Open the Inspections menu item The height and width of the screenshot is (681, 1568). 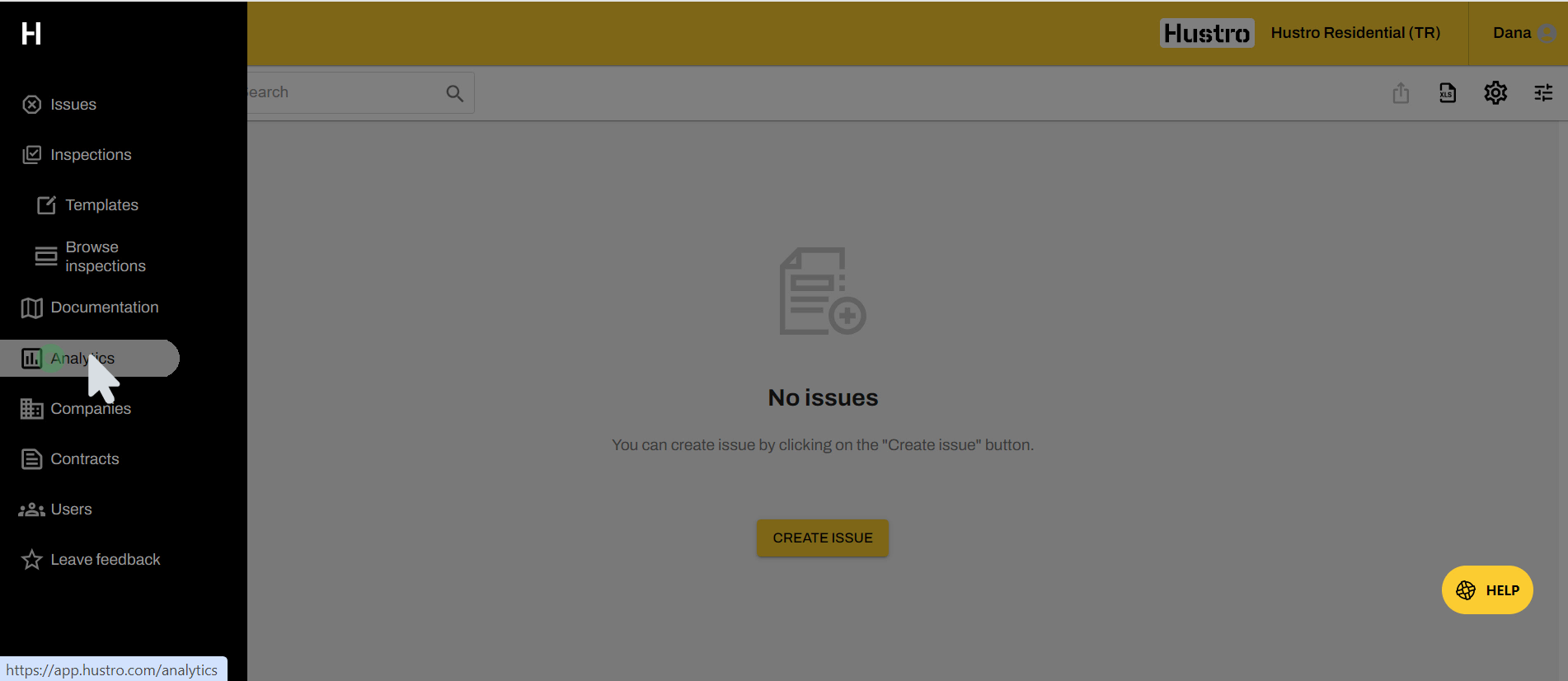90,155
